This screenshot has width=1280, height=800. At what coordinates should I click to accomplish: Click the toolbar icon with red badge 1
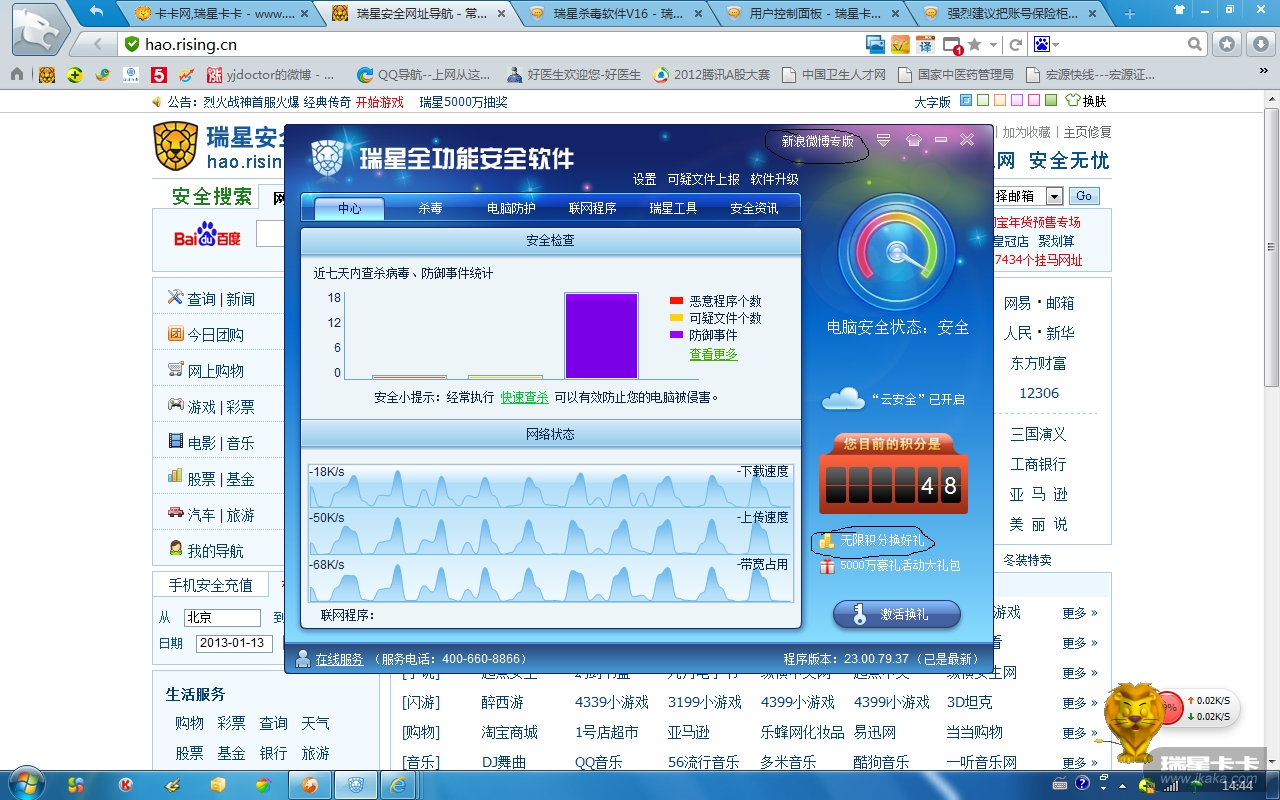pyautogui.click(x=952, y=45)
